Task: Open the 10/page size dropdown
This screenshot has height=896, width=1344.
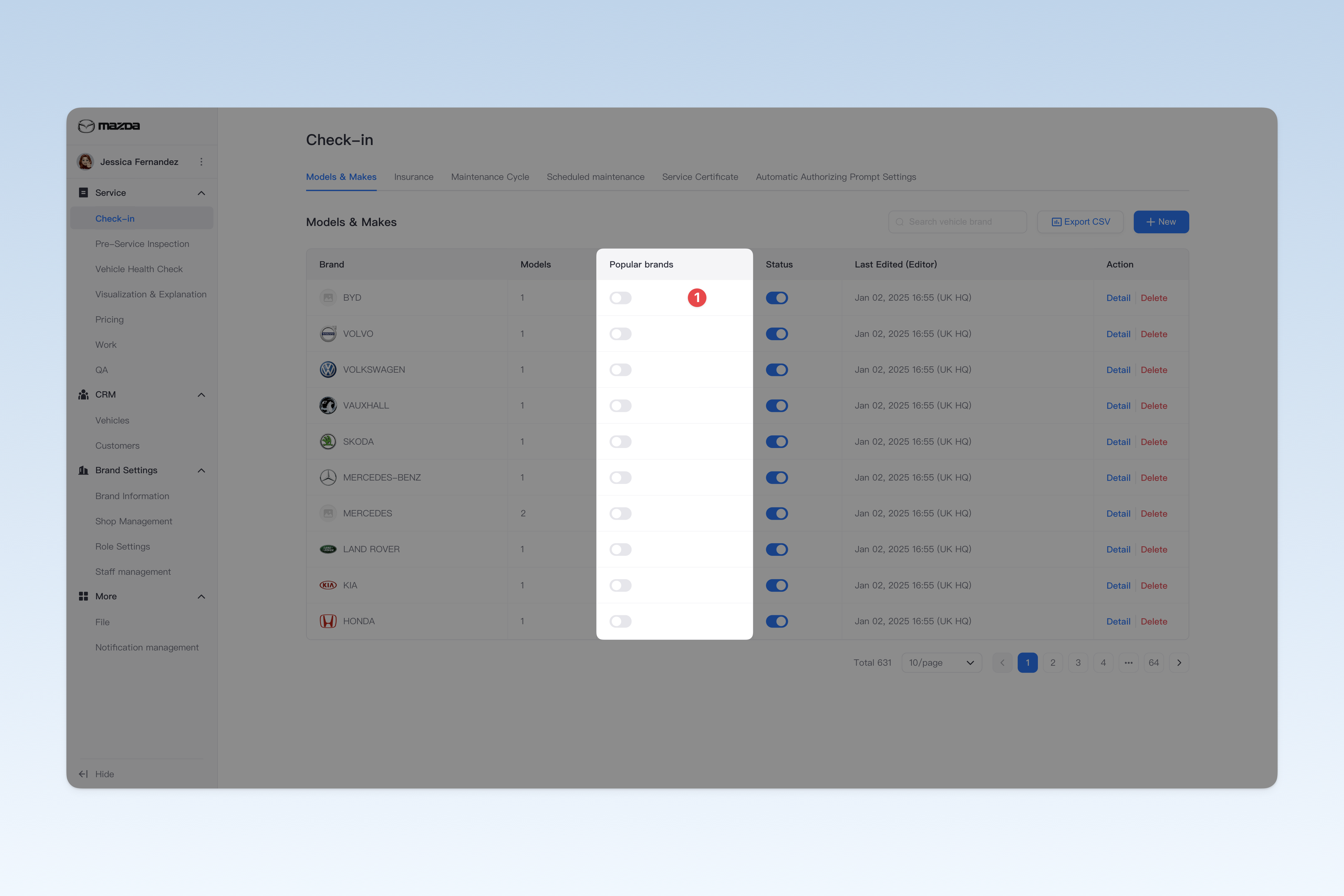Action: [942, 663]
